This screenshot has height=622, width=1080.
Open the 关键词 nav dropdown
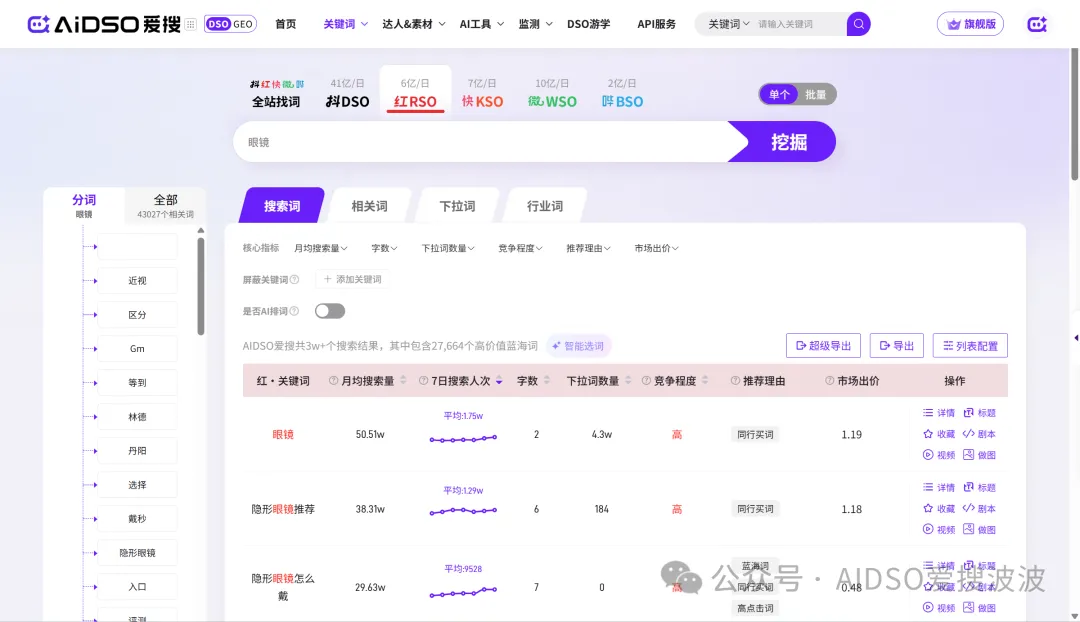click(345, 24)
